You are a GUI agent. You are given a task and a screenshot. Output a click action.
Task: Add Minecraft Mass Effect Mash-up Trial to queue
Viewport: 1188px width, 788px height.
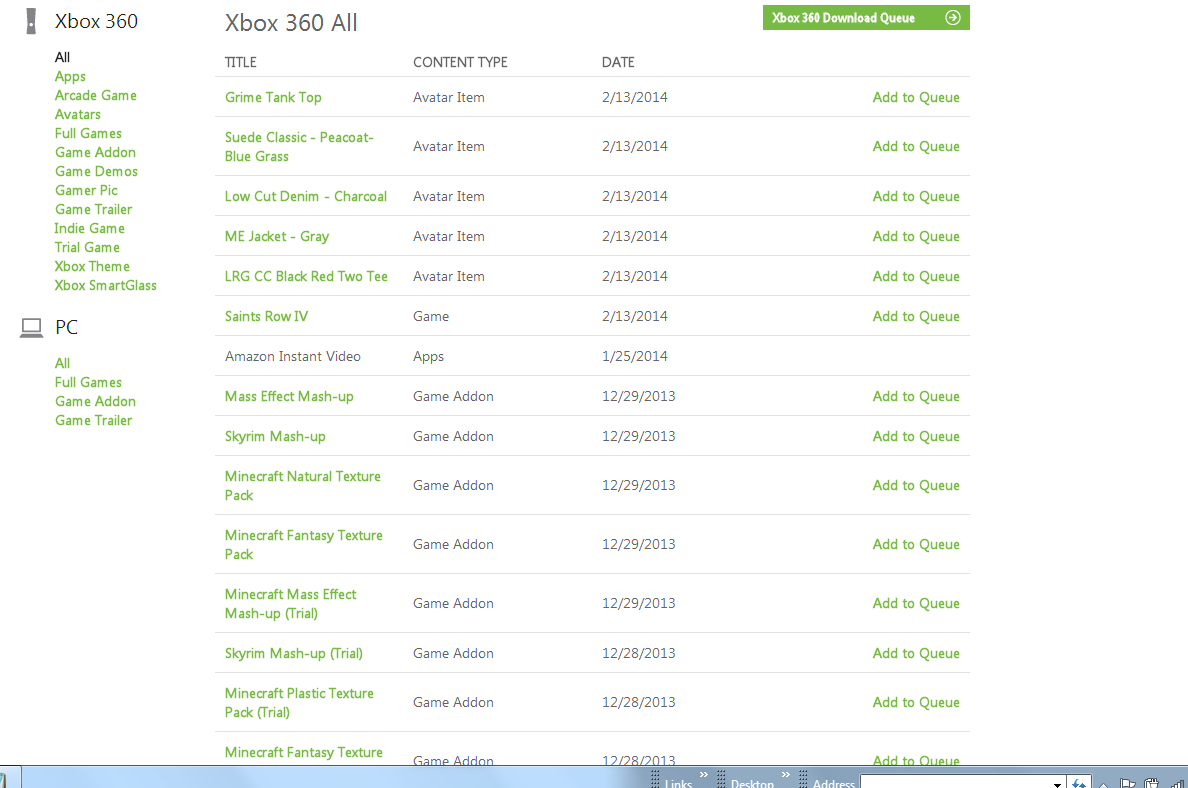point(916,604)
